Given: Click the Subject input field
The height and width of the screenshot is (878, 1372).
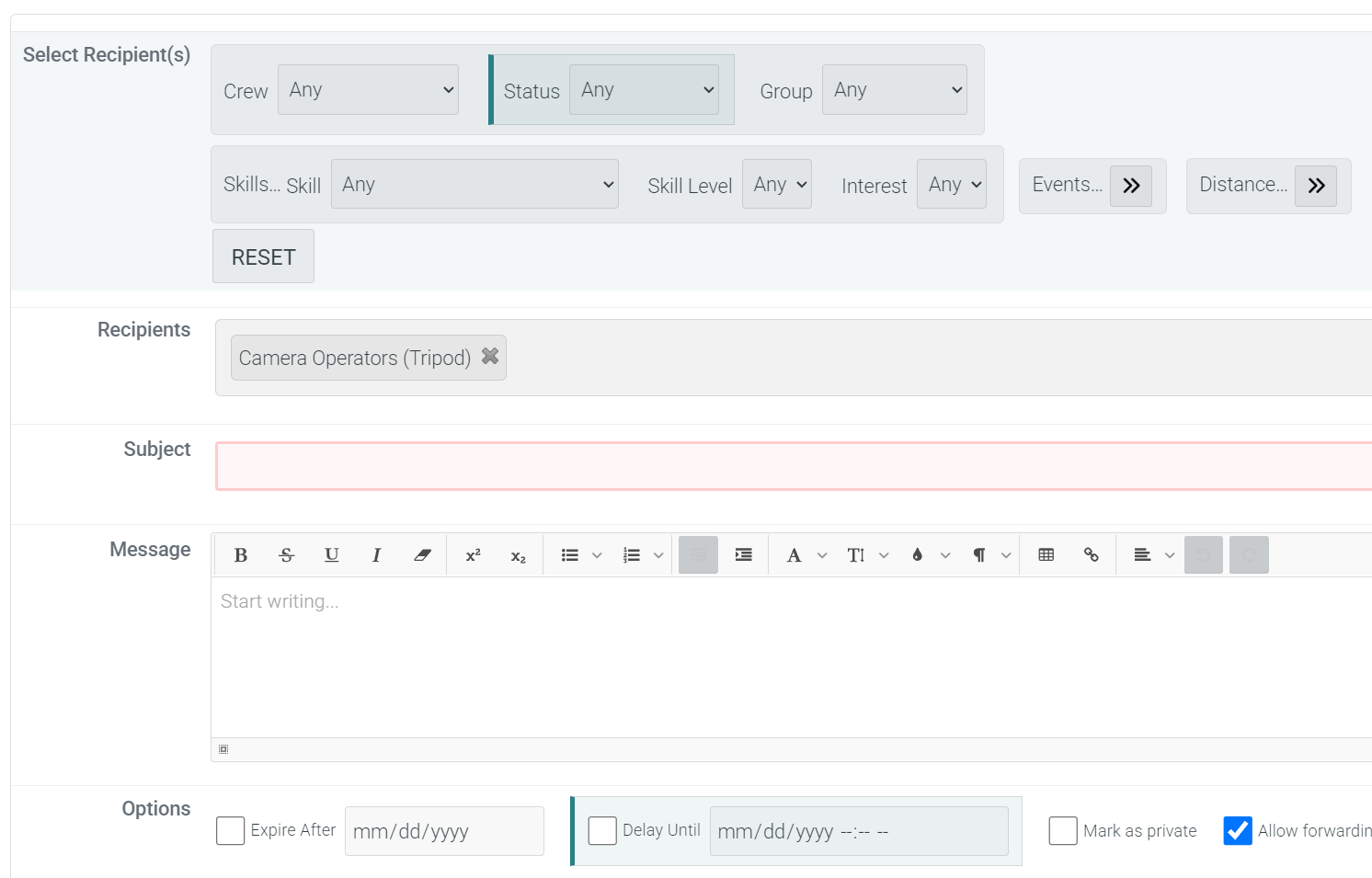Looking at the screenshot, I should click(x=794, y=466).
